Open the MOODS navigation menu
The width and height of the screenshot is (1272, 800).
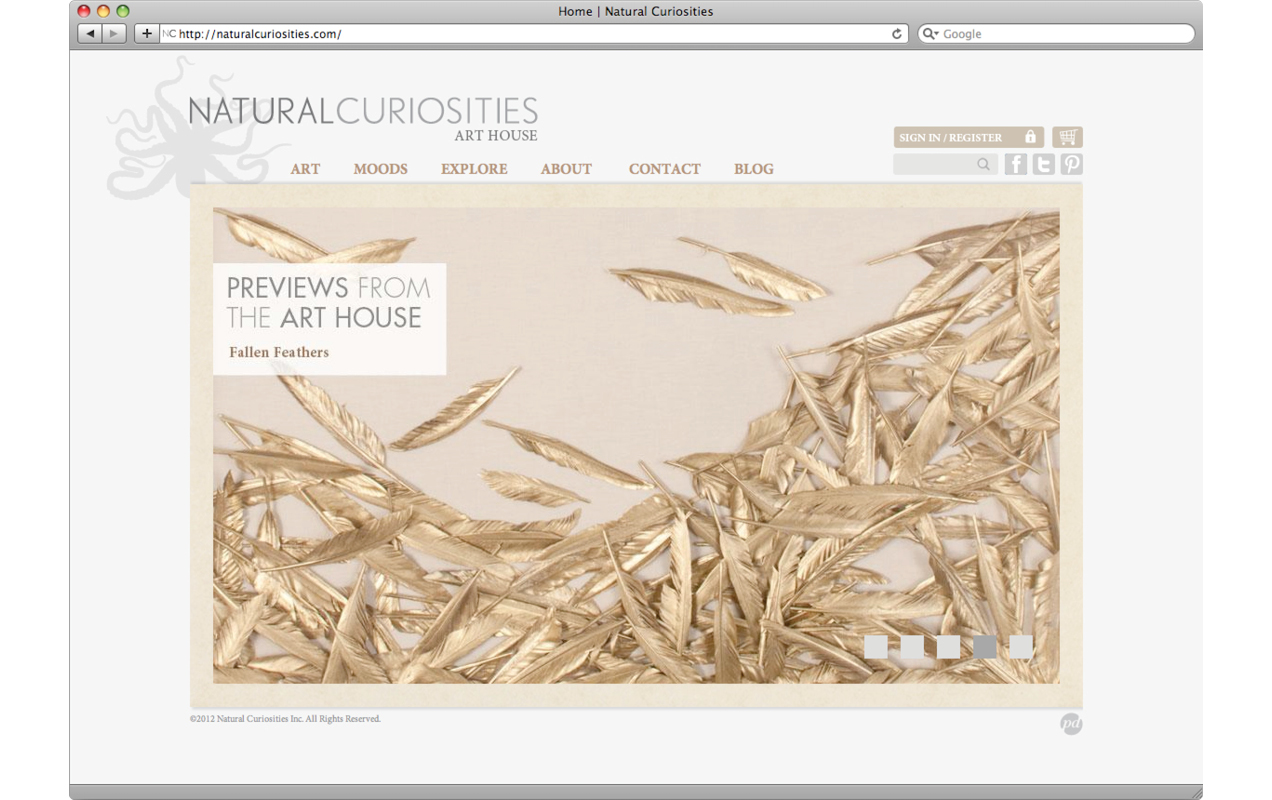380,169
